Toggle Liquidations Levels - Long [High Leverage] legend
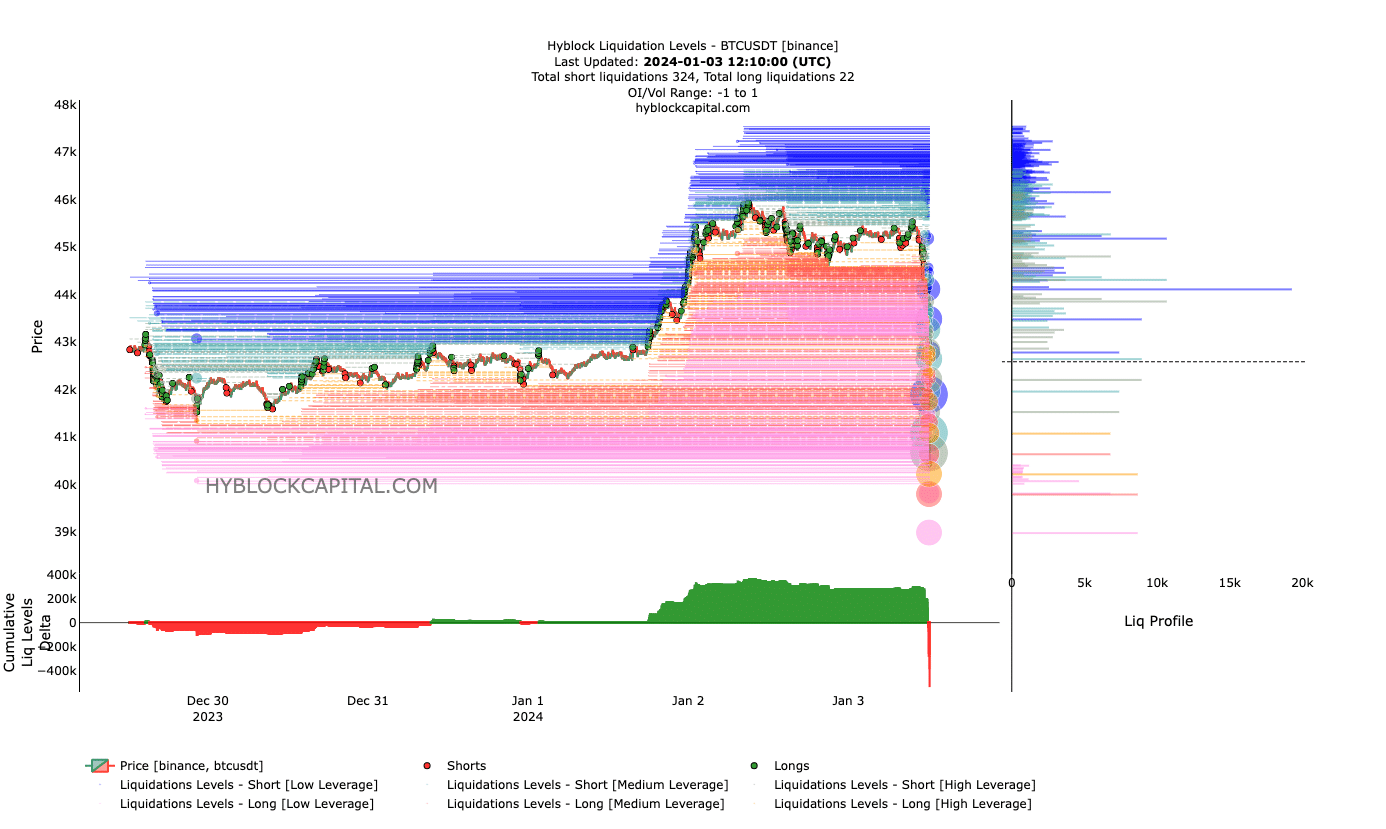The height and width of the screenshot is (829, 1386). coord(903,804)
